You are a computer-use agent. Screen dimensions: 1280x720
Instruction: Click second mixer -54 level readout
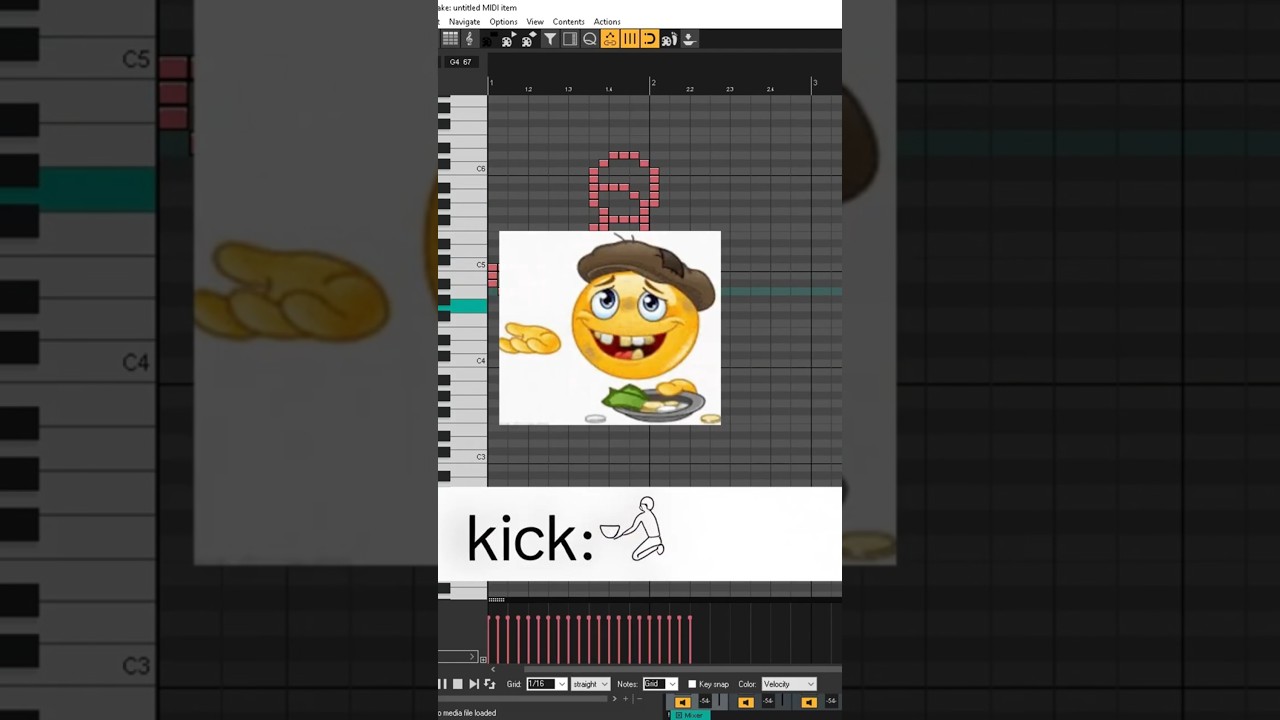pos(768,701)
